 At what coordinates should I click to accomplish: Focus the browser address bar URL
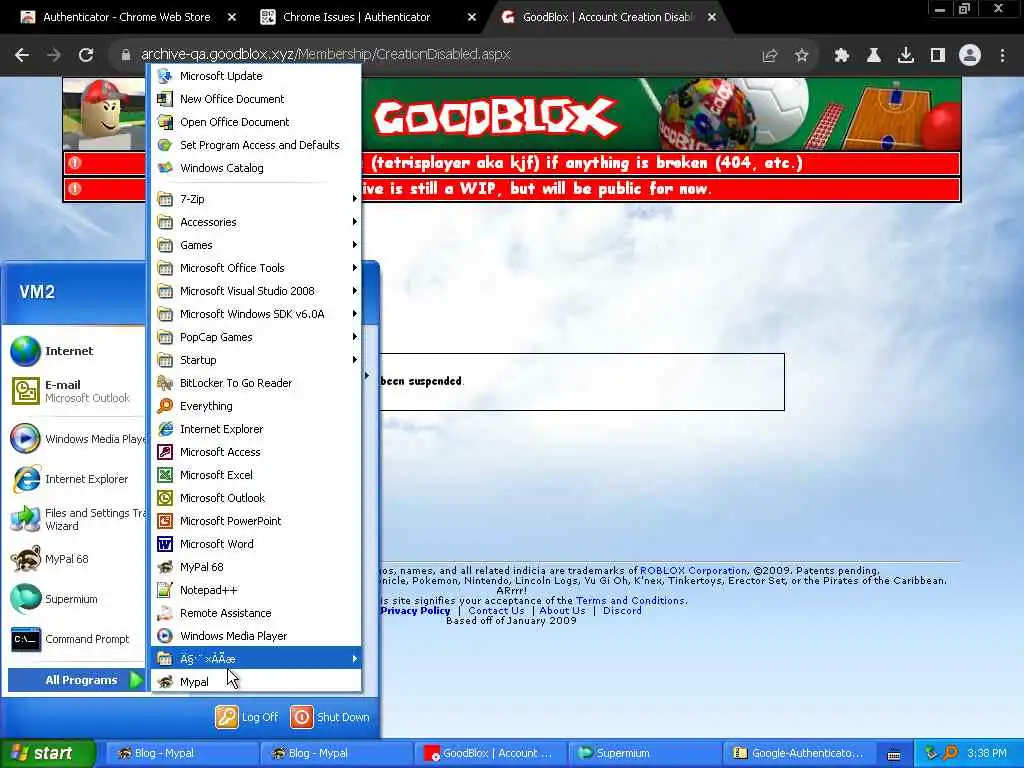pyautogui.click(x=325, y=54)
